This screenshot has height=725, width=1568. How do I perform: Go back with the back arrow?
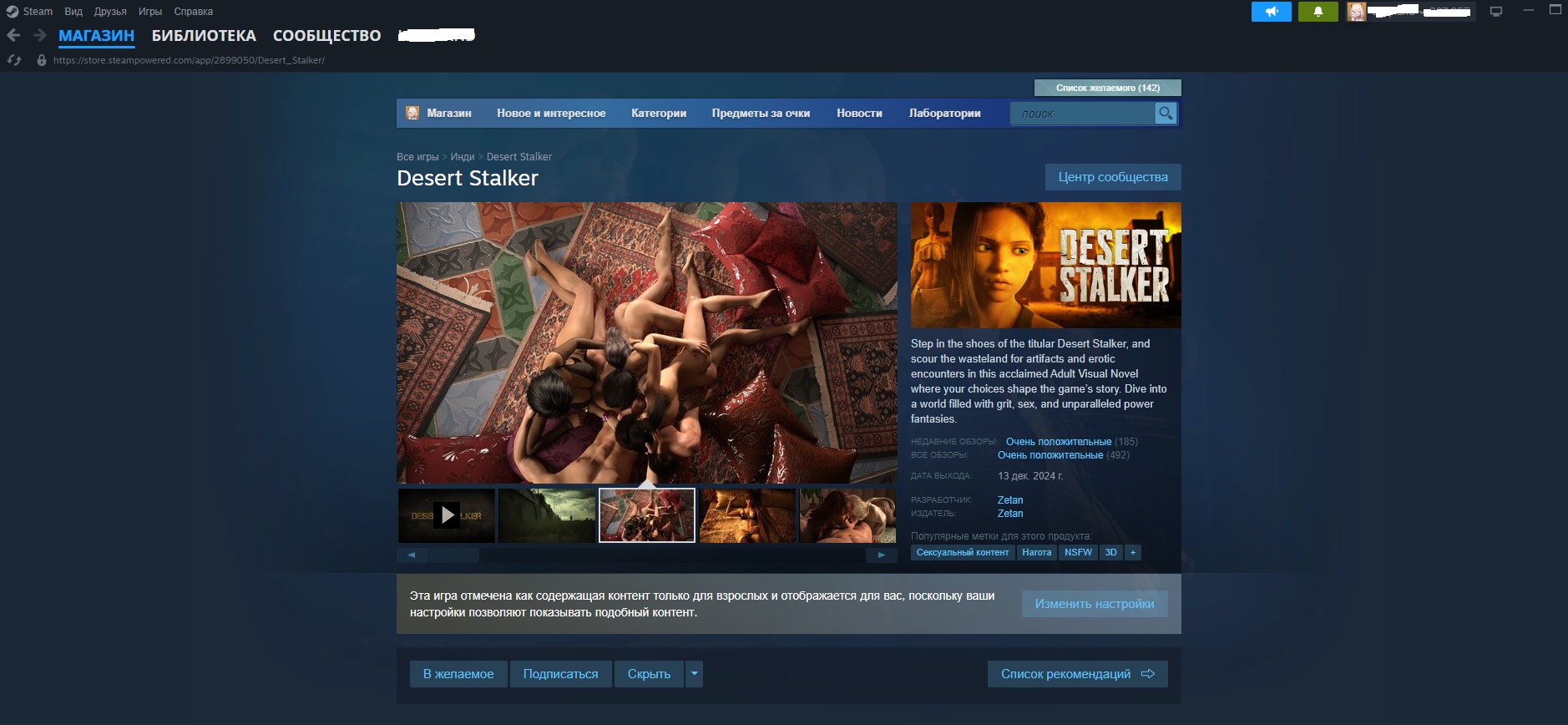point(13,35)
